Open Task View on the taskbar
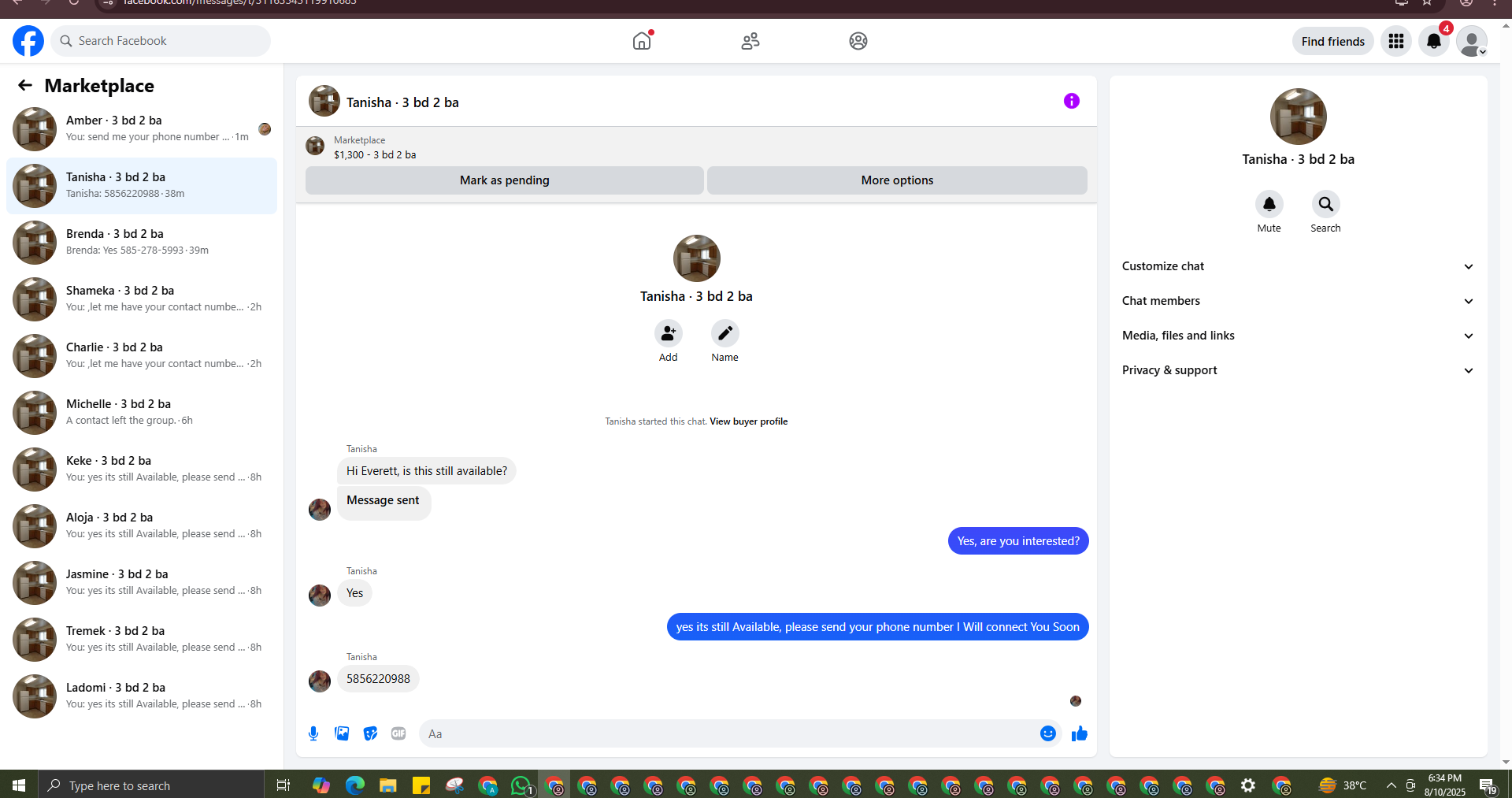1512x798 pixels. pos(283,785)
